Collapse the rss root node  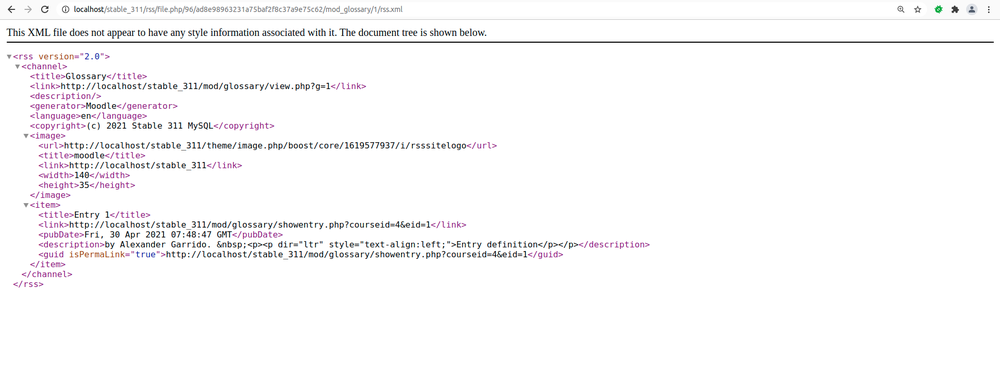pyautogui.click(x=9, y=57)
